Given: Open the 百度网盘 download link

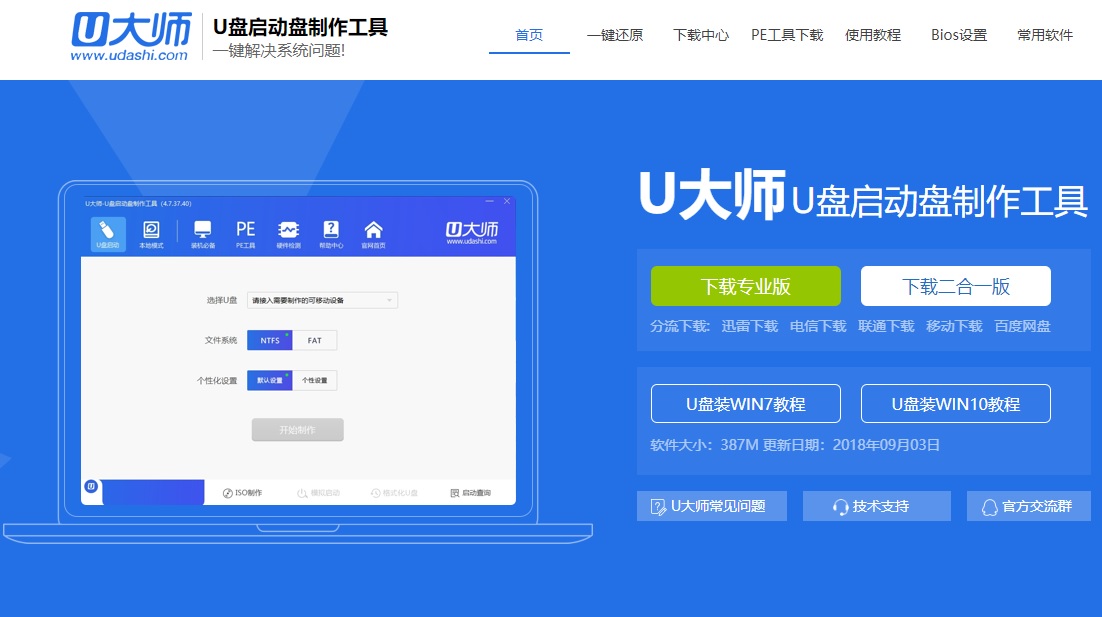Looking at the screenshot, I should (x=1022, y=326).
